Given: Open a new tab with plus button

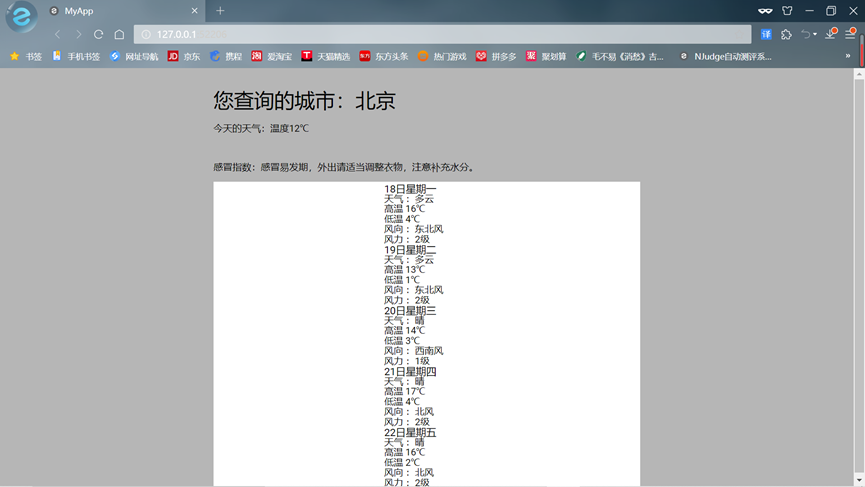Looking at the screenshot, I should pos(220,10).
